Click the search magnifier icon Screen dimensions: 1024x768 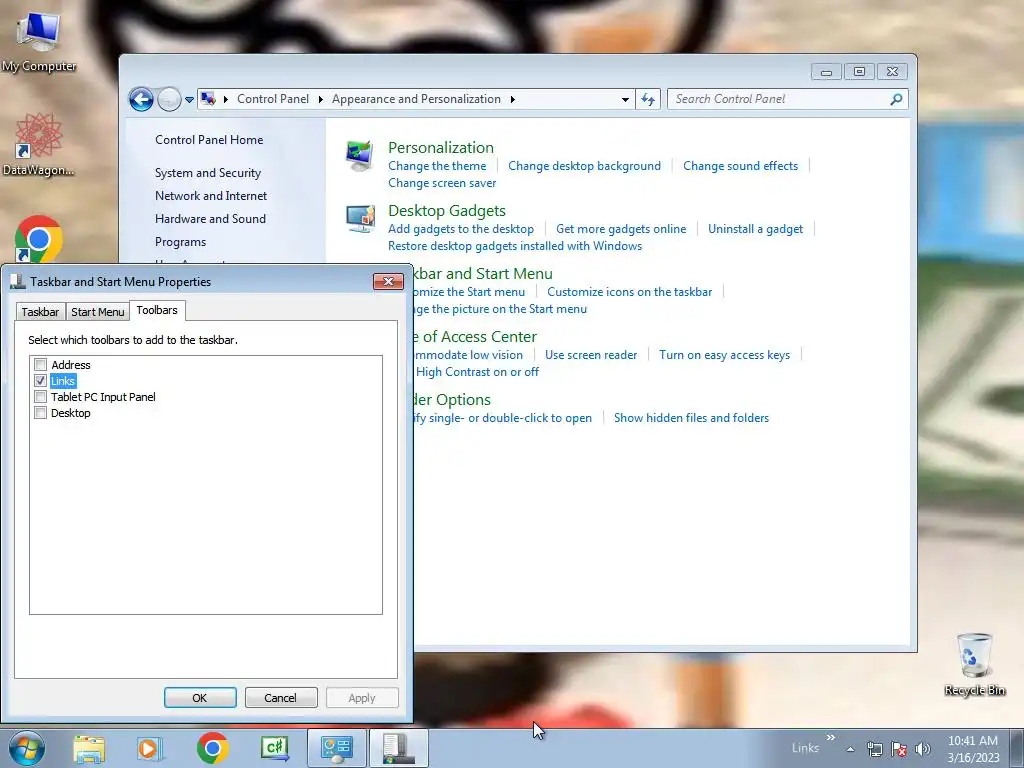point(896,99)
